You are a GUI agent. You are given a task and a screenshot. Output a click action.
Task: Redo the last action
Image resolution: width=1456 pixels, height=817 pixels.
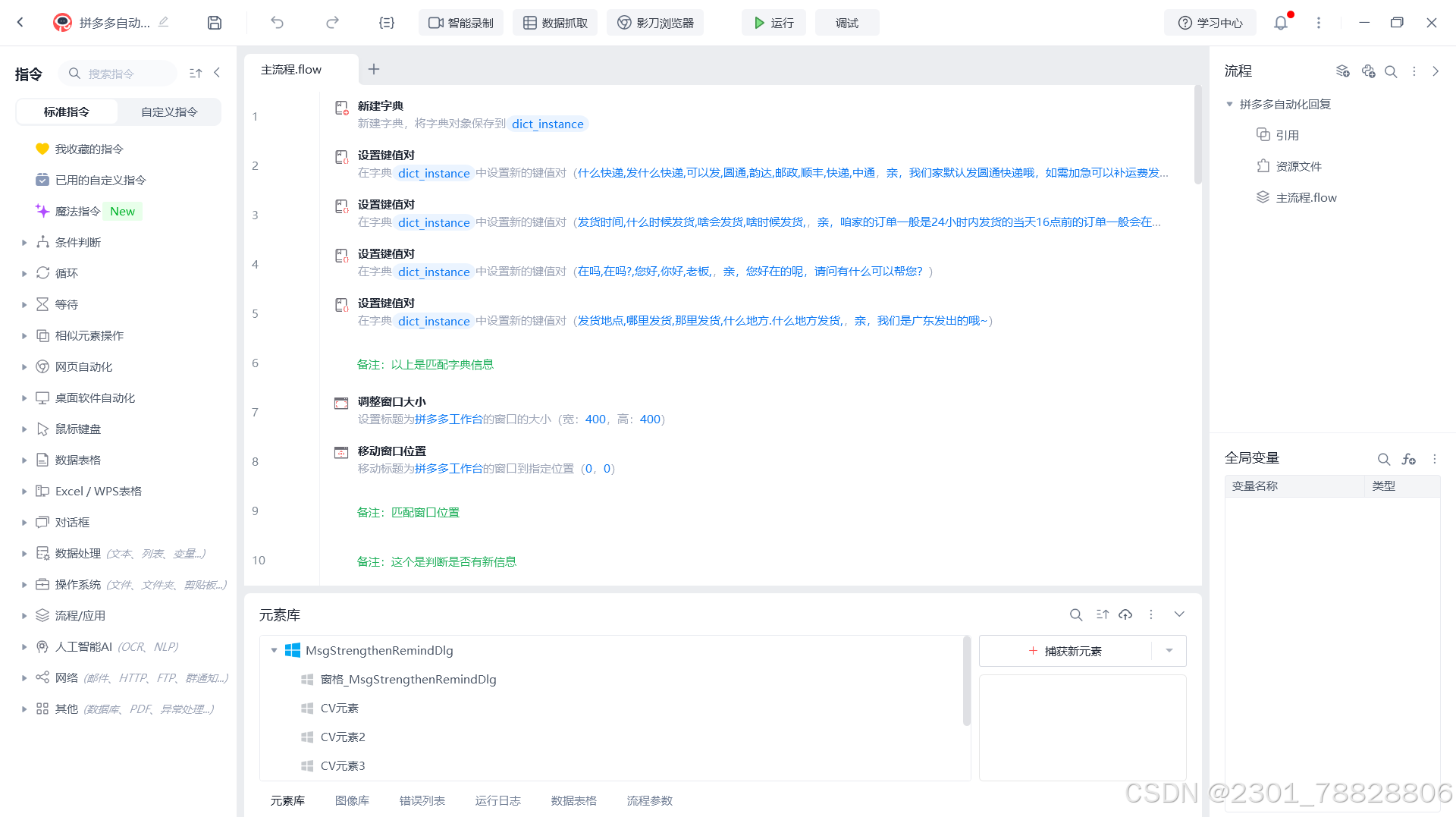(332, 23)
